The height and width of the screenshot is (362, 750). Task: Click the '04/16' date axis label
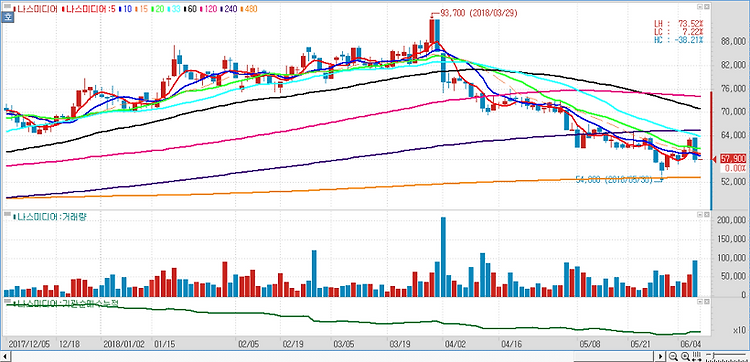point(510,343)
